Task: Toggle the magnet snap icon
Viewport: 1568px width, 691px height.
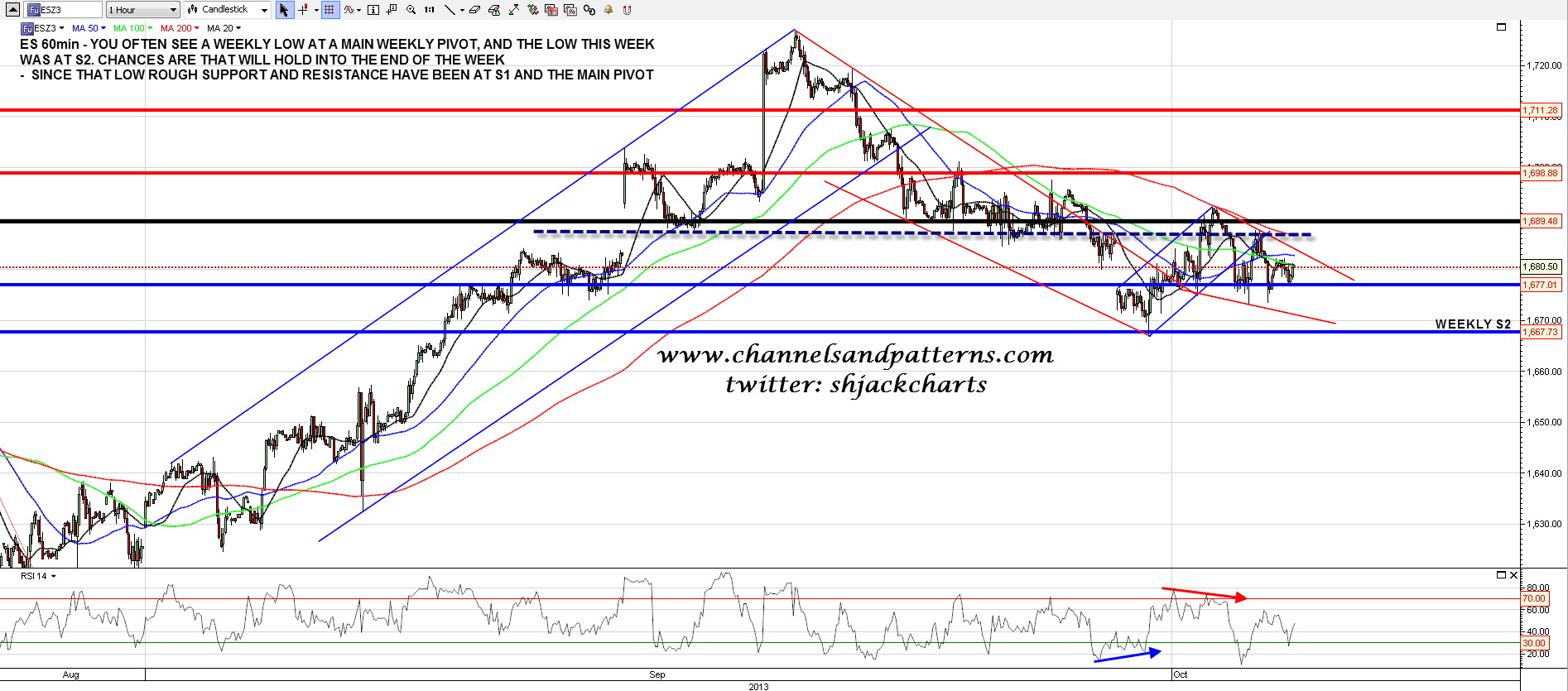Action: (627, 10)
